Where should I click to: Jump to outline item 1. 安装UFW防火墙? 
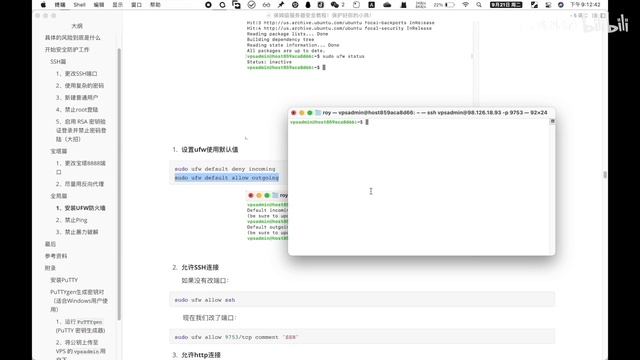[81, 208]
